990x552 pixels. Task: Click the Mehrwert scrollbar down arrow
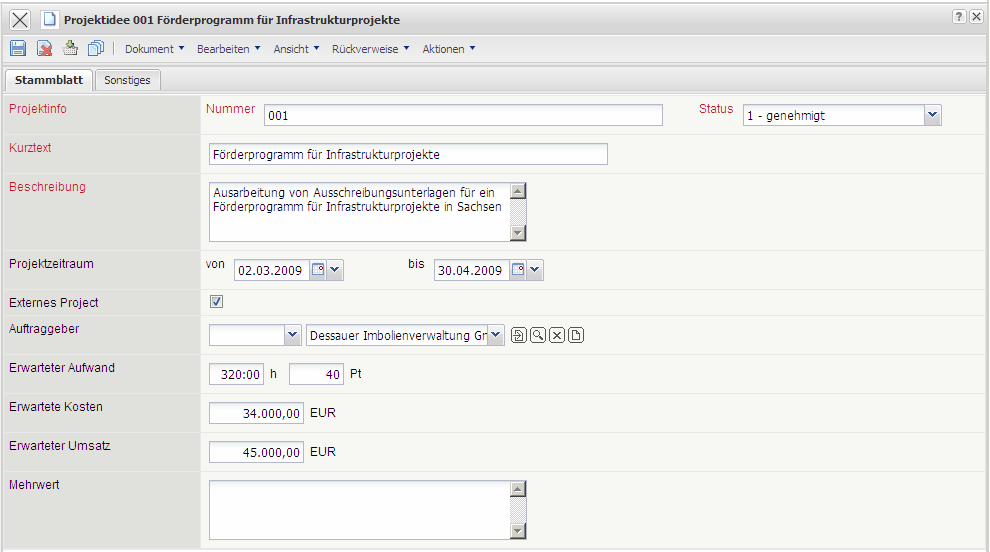tap(518, 531)
